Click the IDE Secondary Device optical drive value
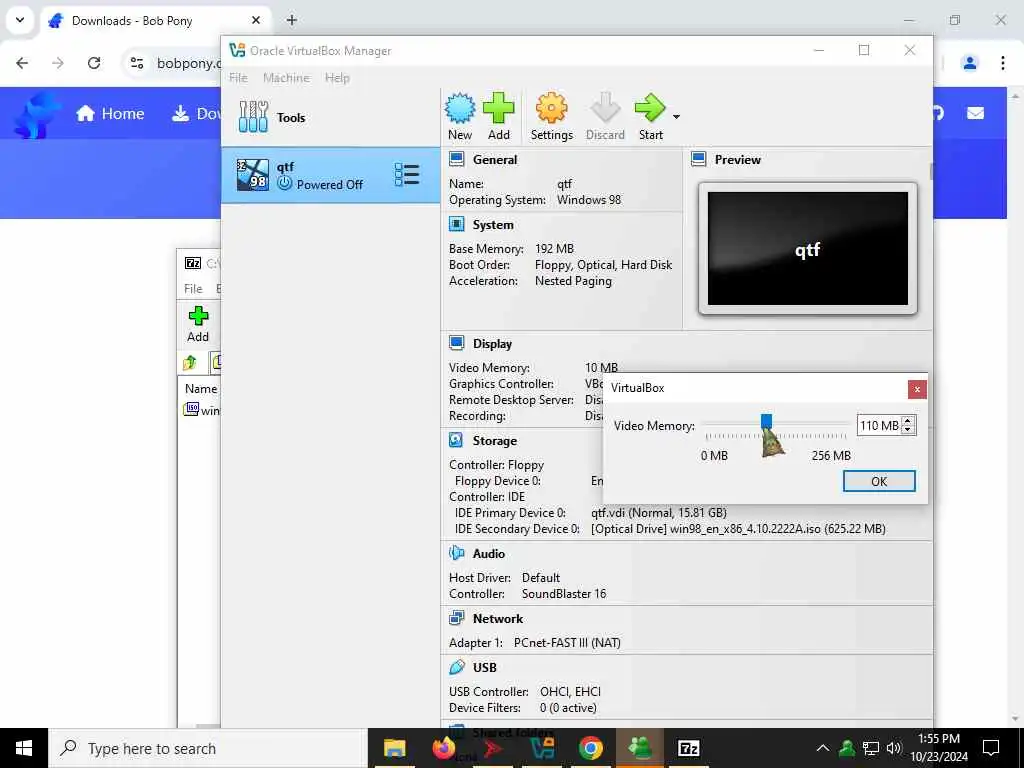 coord(738,529)
